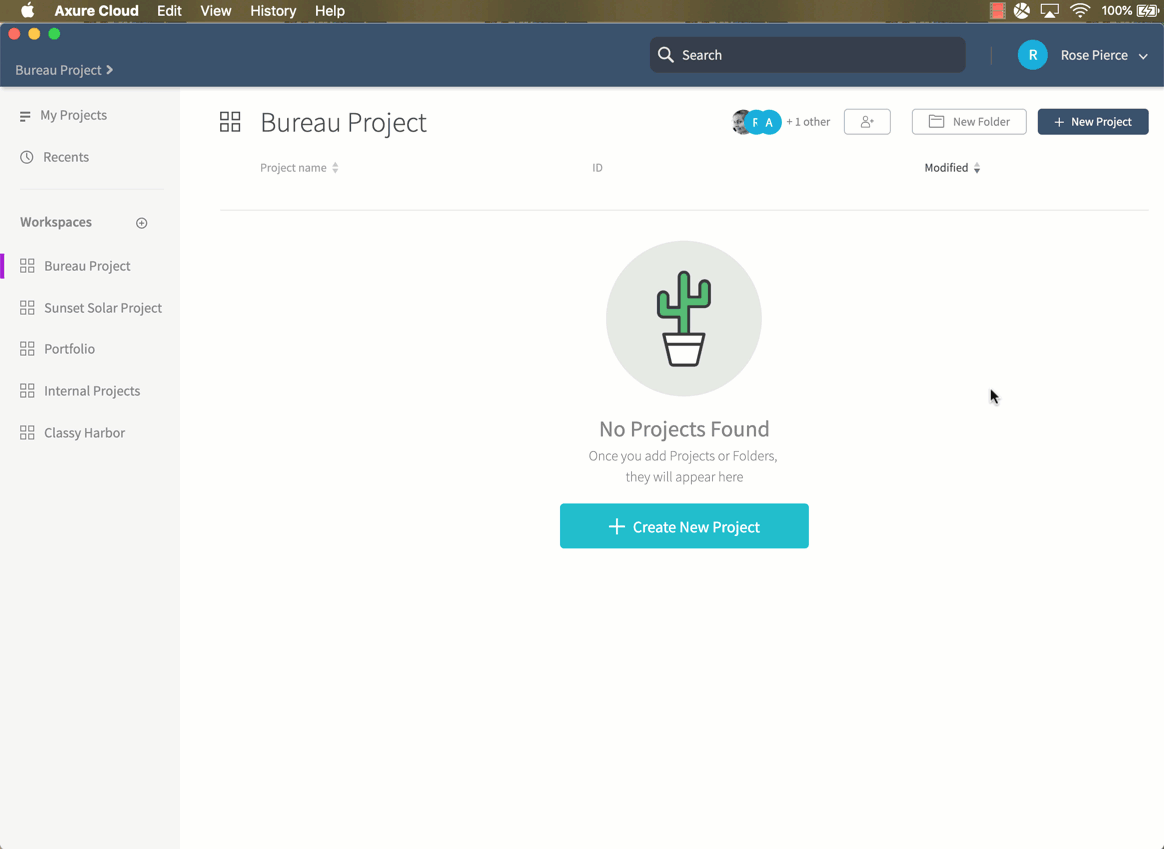This screenshot has width=1164, height=849.
Task: Click the Classy Harbor workspace grid icon
Action: point(27,433)
